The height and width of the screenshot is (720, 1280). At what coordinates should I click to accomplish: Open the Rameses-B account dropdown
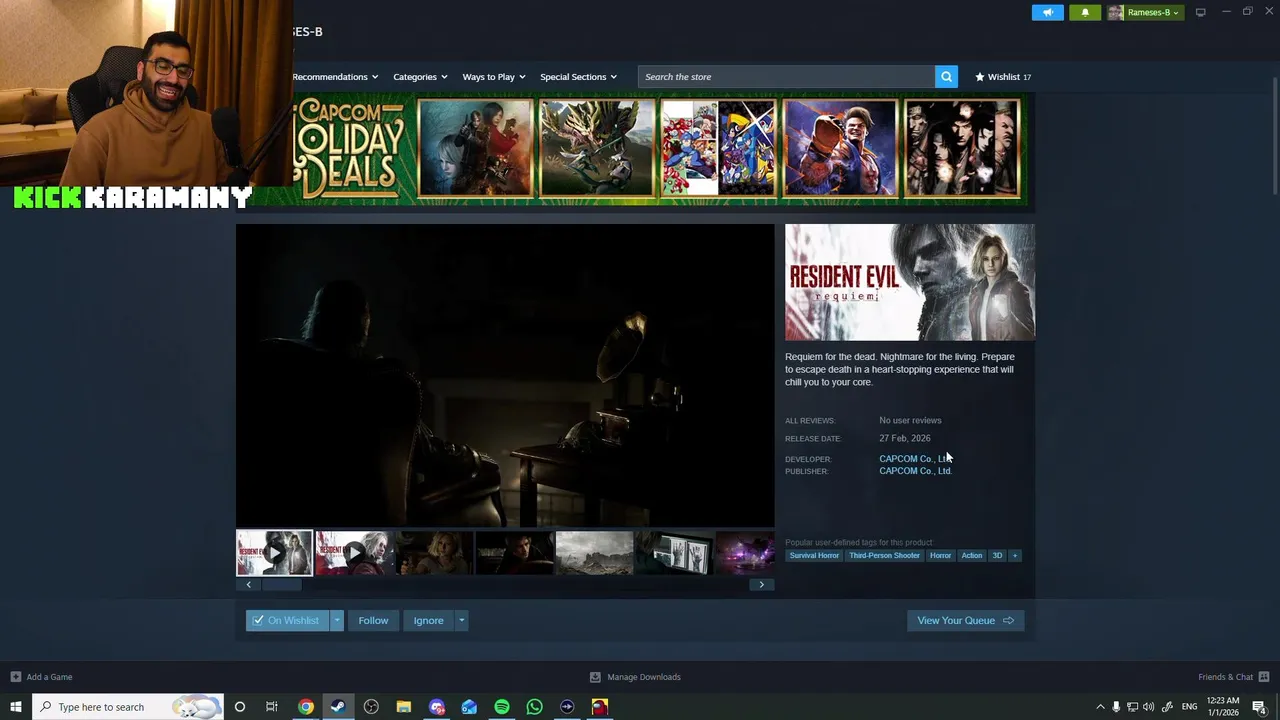pos(1145,13)
